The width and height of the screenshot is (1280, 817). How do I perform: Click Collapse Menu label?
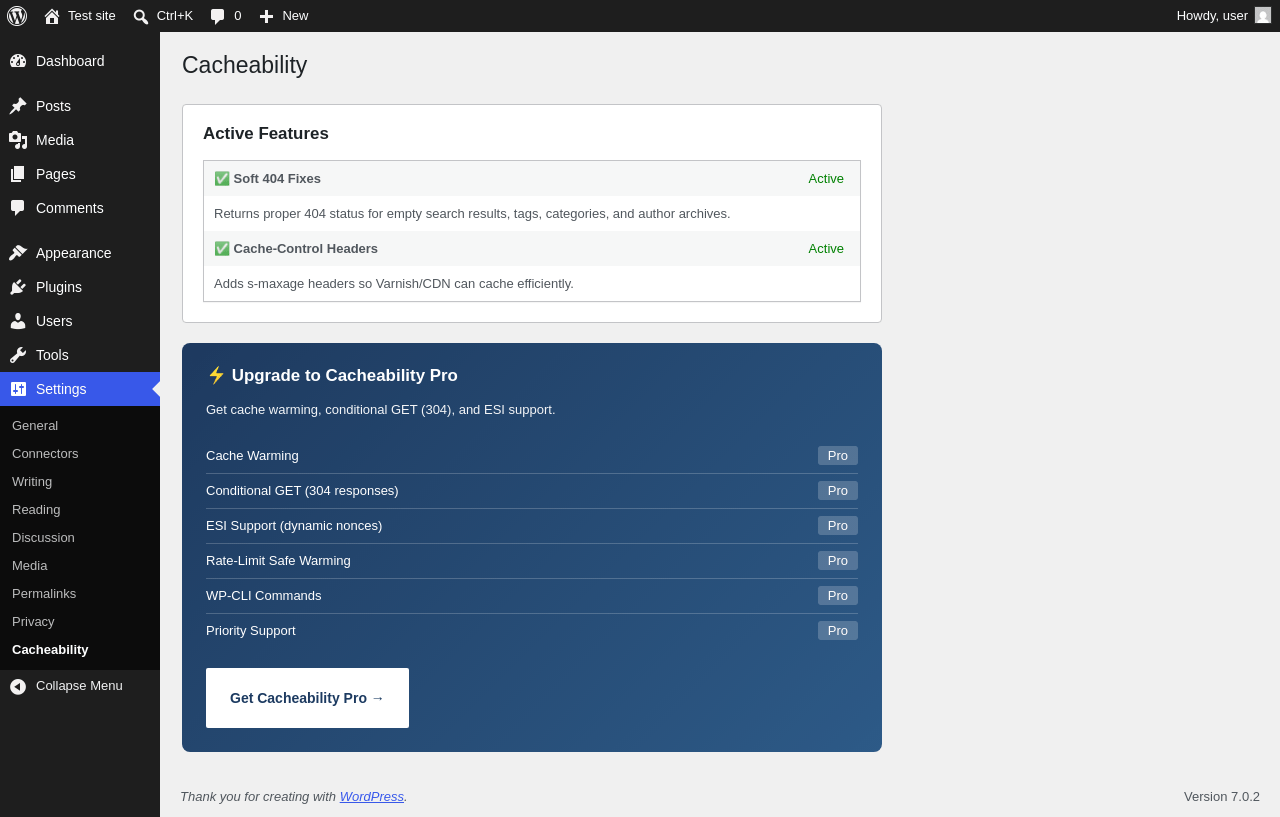click(79, 686)
